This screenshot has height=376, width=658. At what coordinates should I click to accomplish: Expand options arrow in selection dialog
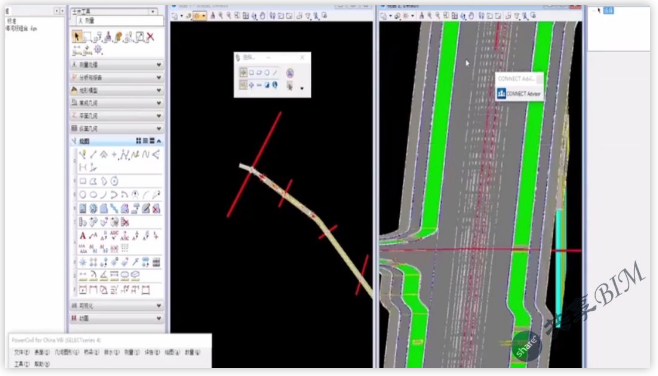302,88
